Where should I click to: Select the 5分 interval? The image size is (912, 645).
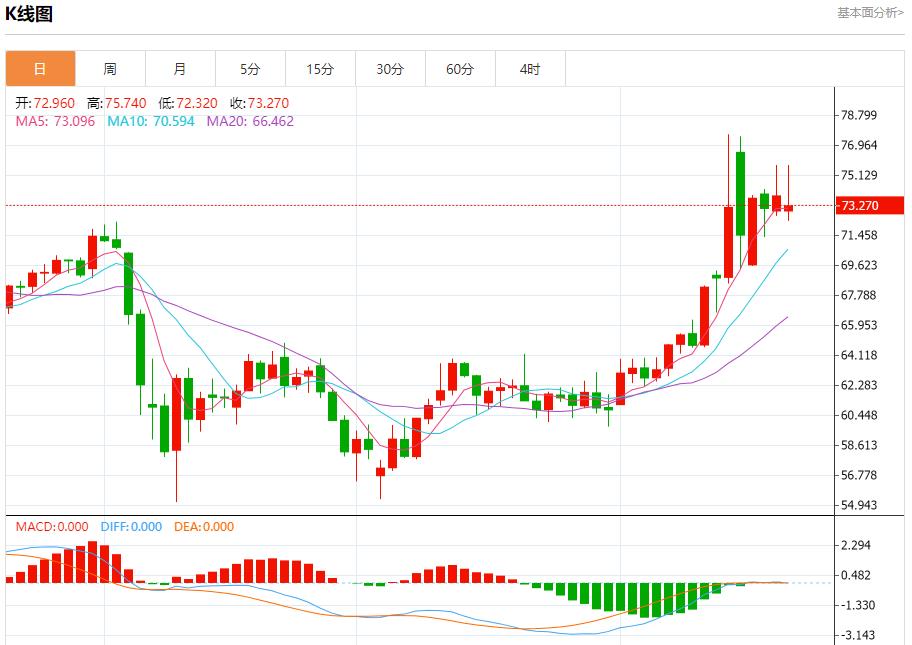tap(250, 68)
